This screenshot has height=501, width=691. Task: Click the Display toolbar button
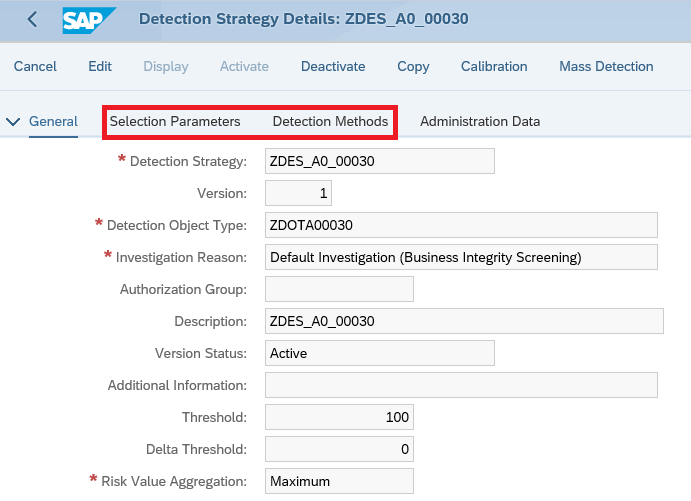[x=166, y=67]
